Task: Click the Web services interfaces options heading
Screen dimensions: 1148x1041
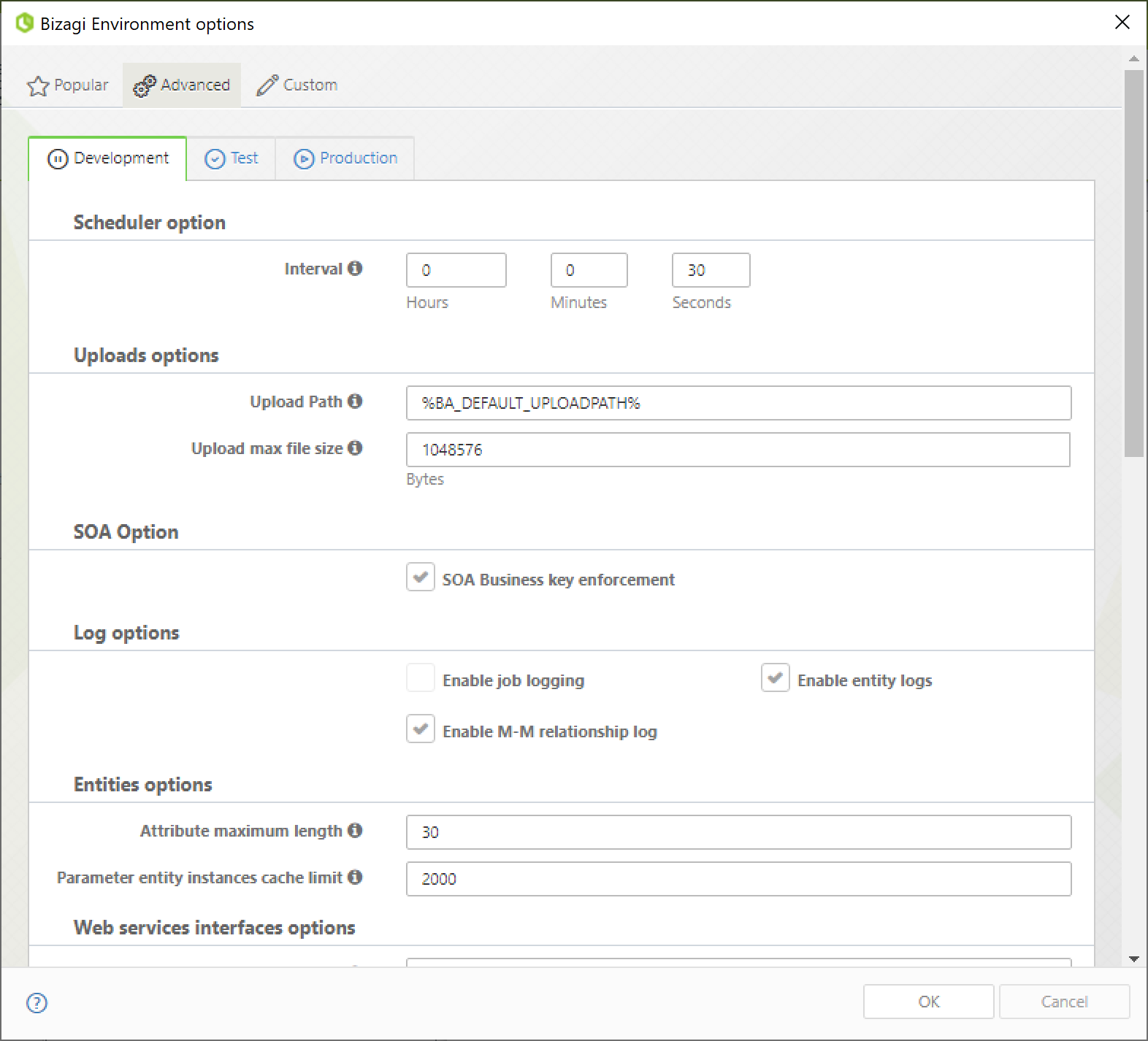Action: pyautogui.click(x=215, y=928)
